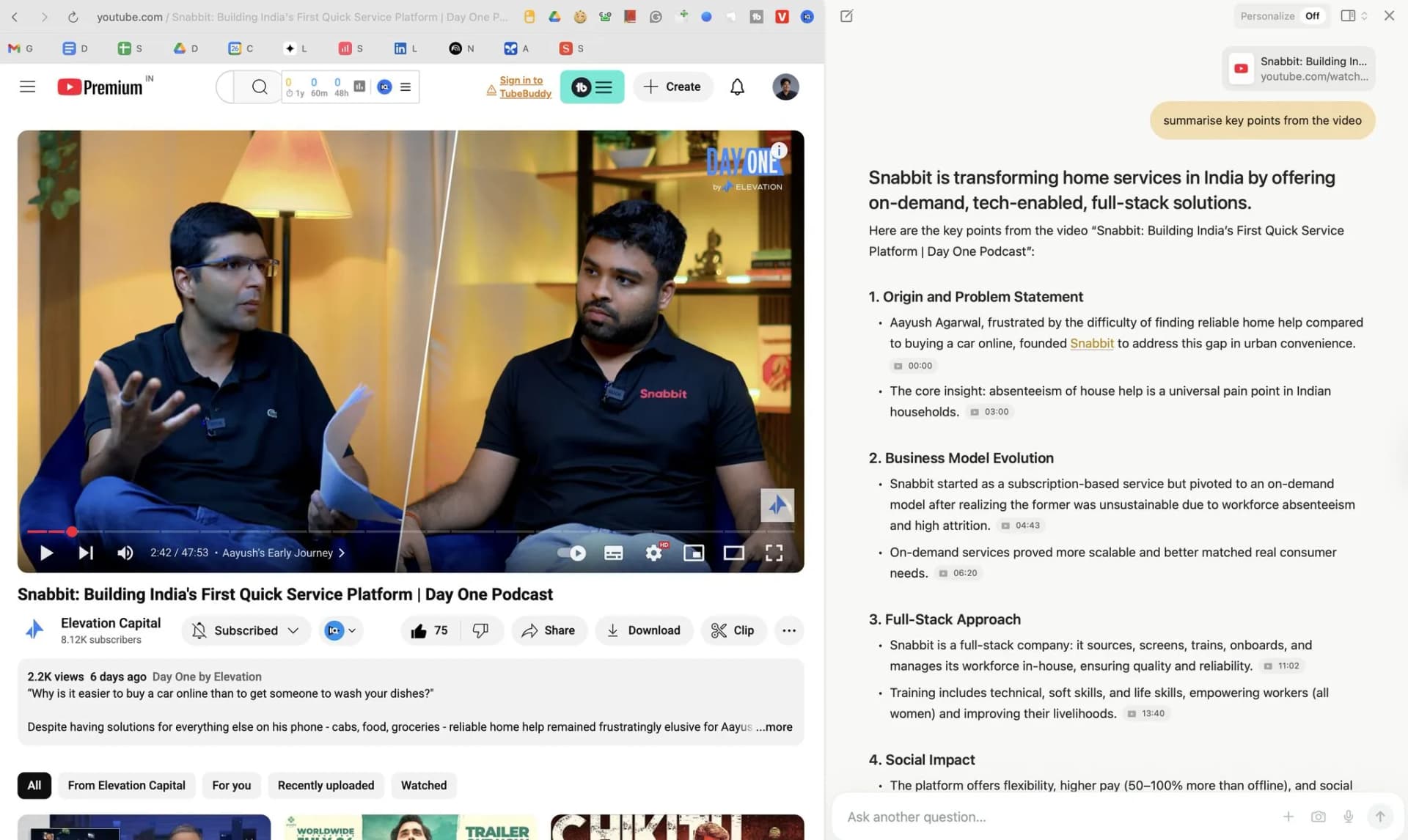This screenshot has height=840, width=1408.
Task: Expand the description with ...more
Action: coord(774,726)
